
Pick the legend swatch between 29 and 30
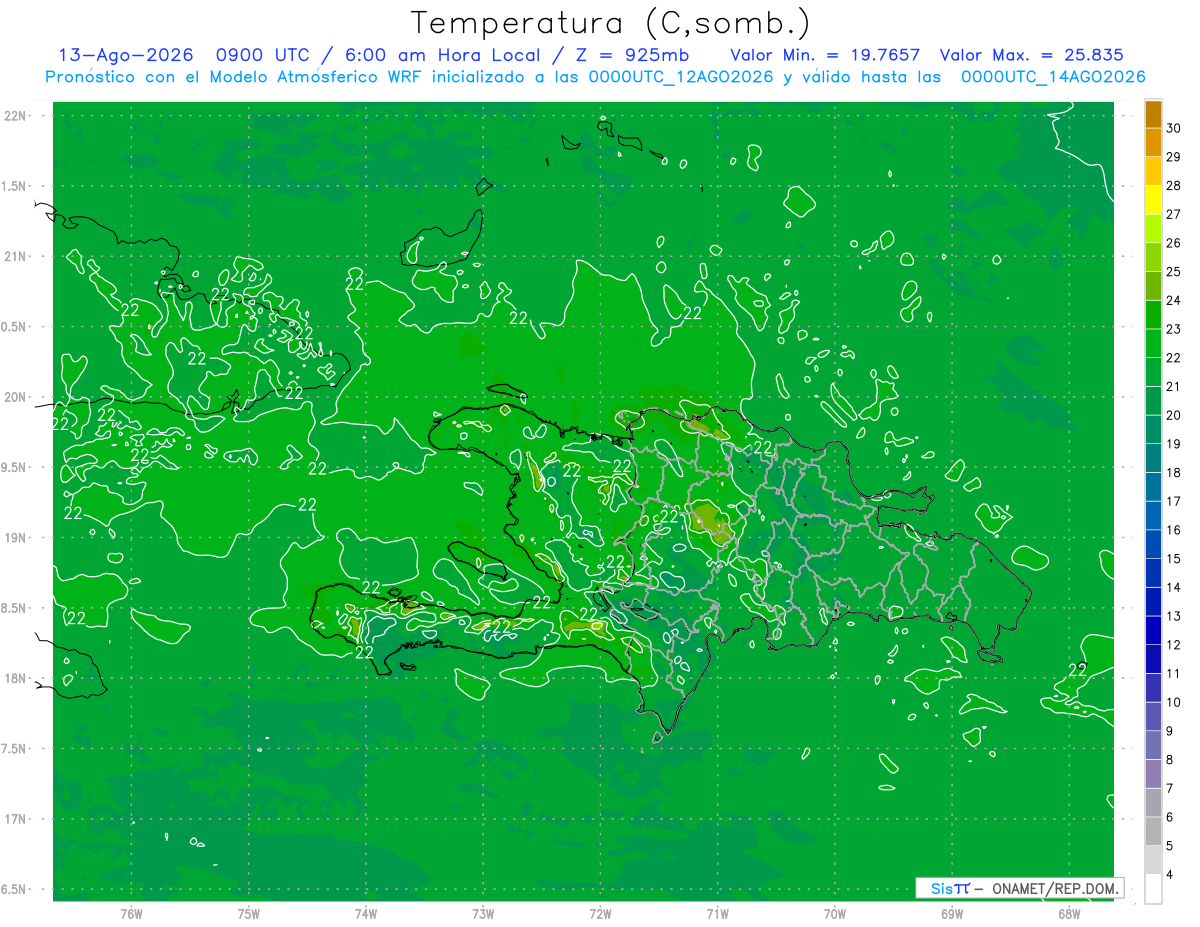1153,142
